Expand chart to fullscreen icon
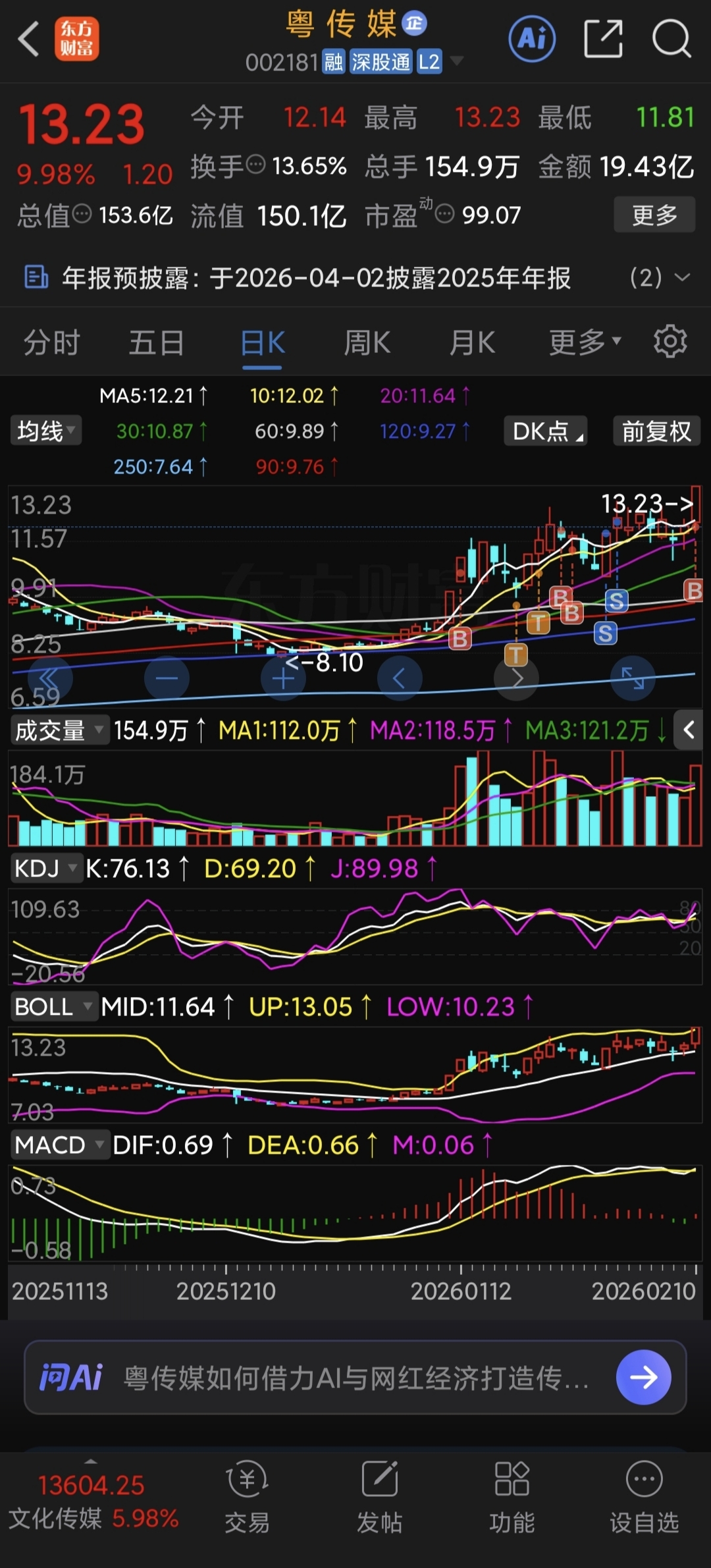The width and height of the screenshot is (711, 1568). [633, 678]
